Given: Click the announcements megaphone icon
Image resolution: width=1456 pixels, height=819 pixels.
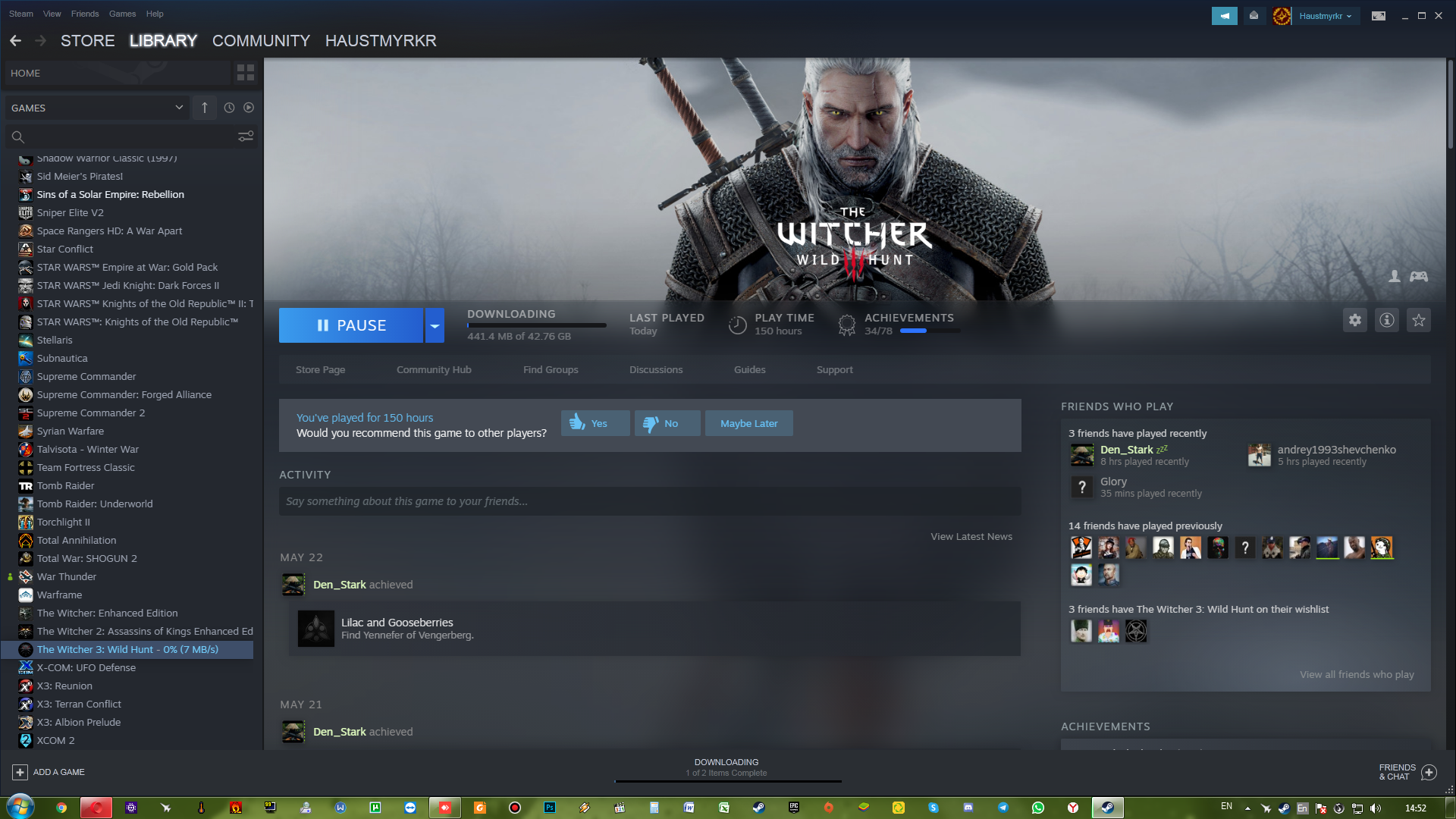Looking at the screenshot, I should click(1224, 16).
